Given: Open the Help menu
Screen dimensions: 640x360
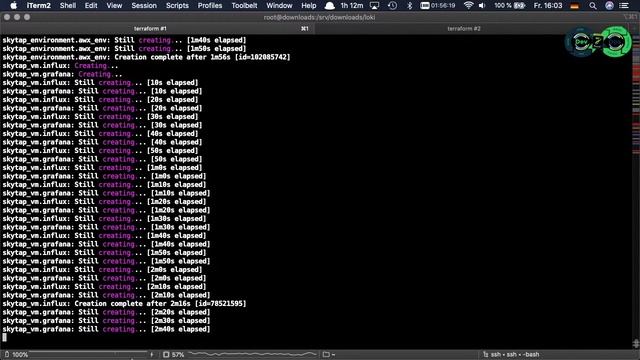Looking at the screenshot, I should coord(309,6).
